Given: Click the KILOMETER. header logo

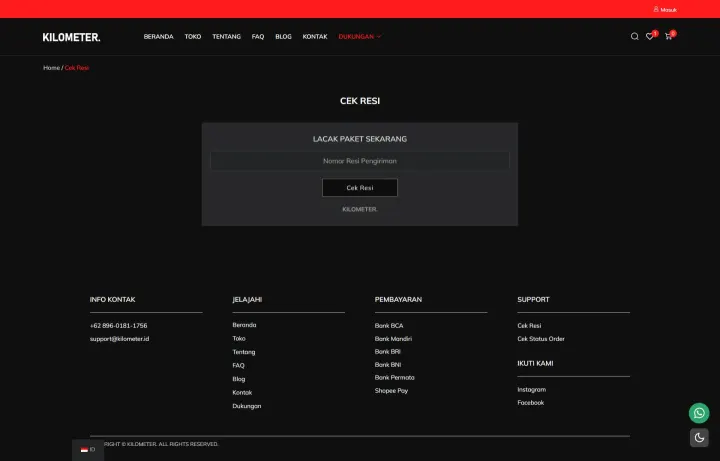Looking at the screenshot, I should (x=71, y=37).
